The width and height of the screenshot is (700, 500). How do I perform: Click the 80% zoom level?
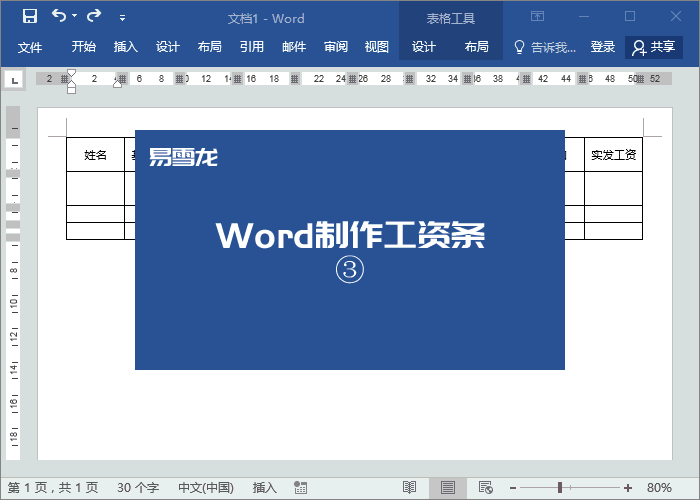point(659,488)
